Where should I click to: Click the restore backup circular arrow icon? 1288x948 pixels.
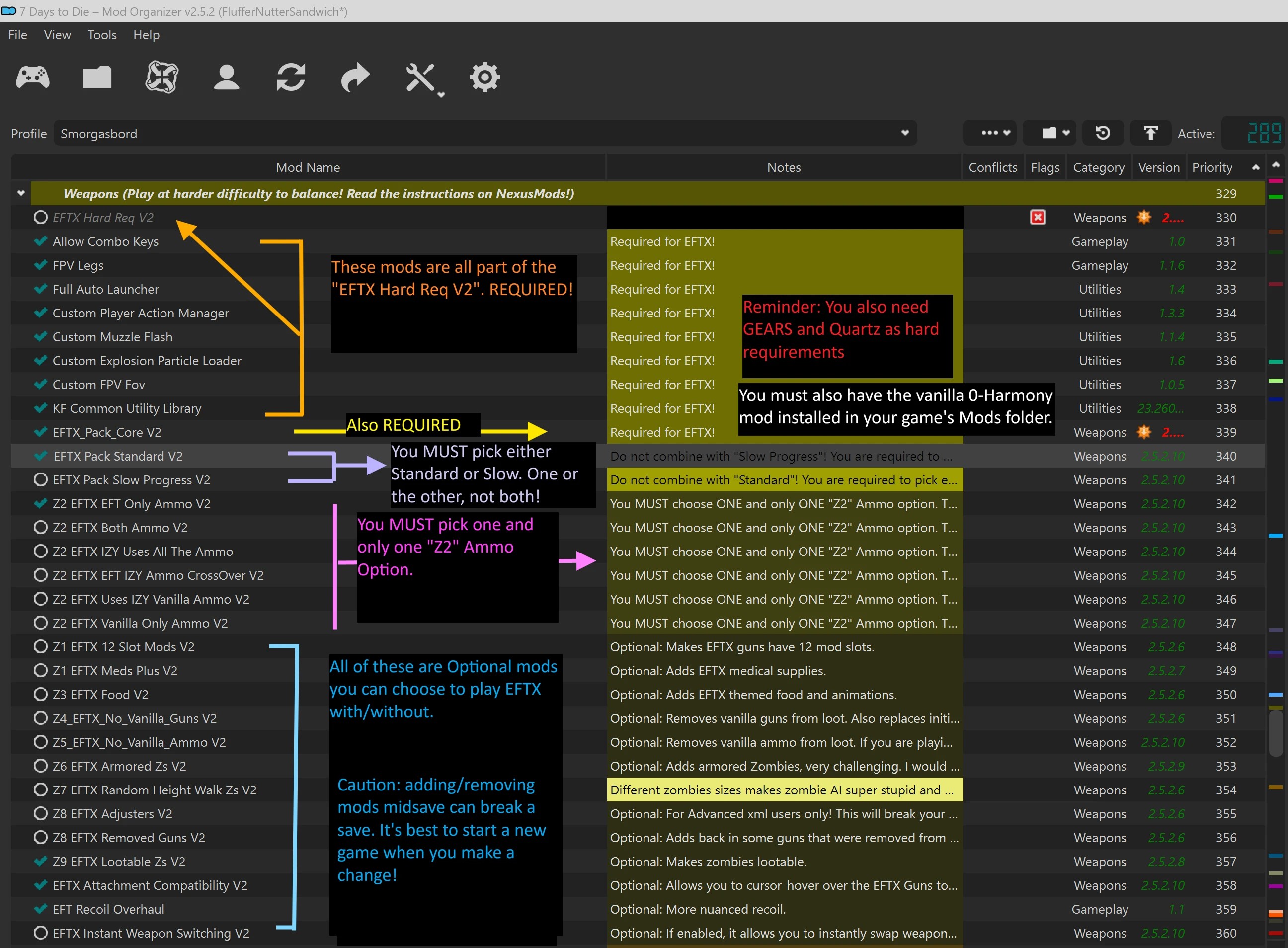click(1103, 133)
